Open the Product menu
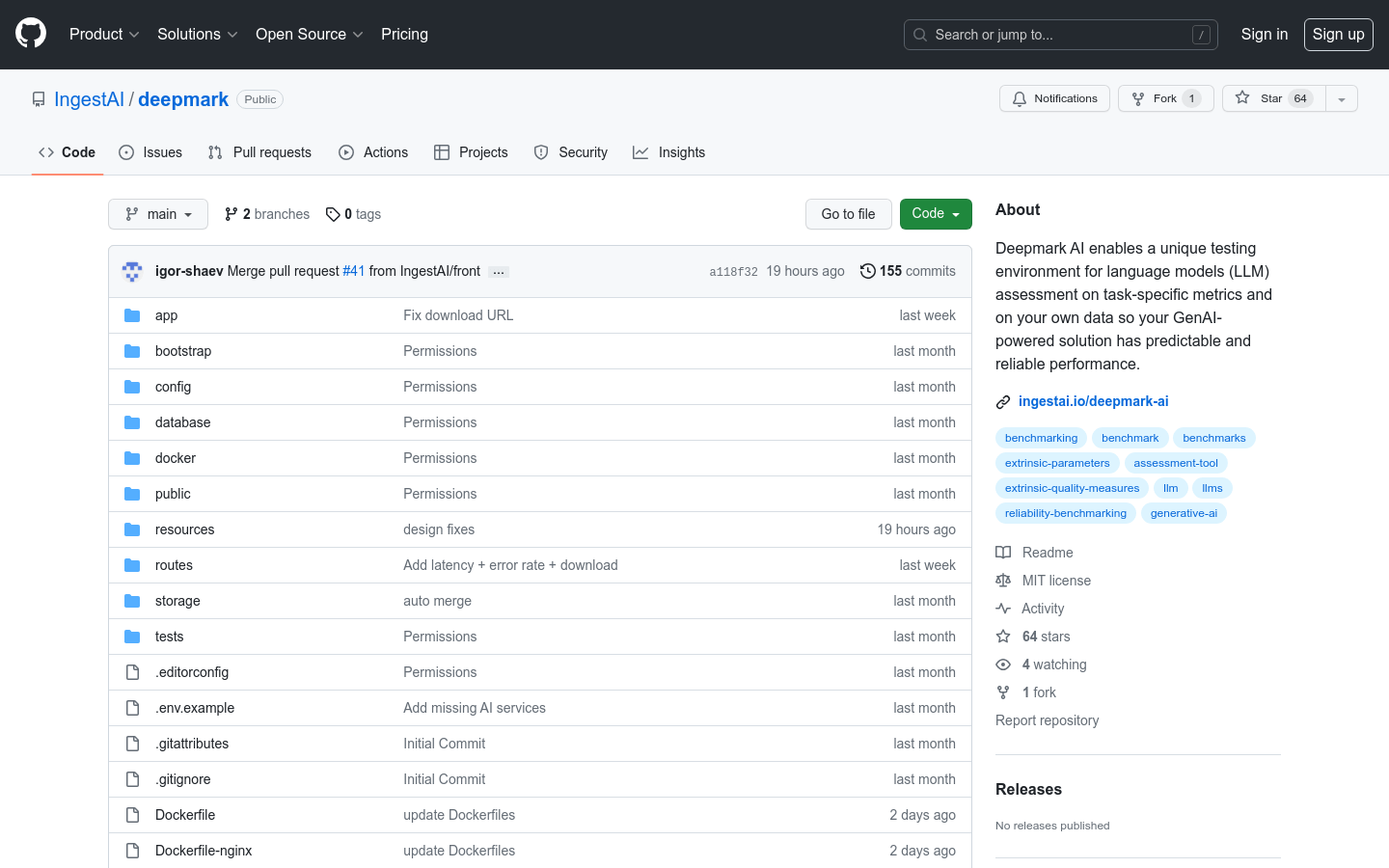The width and height of the screenshot is (1389, 868). [104, 34]
